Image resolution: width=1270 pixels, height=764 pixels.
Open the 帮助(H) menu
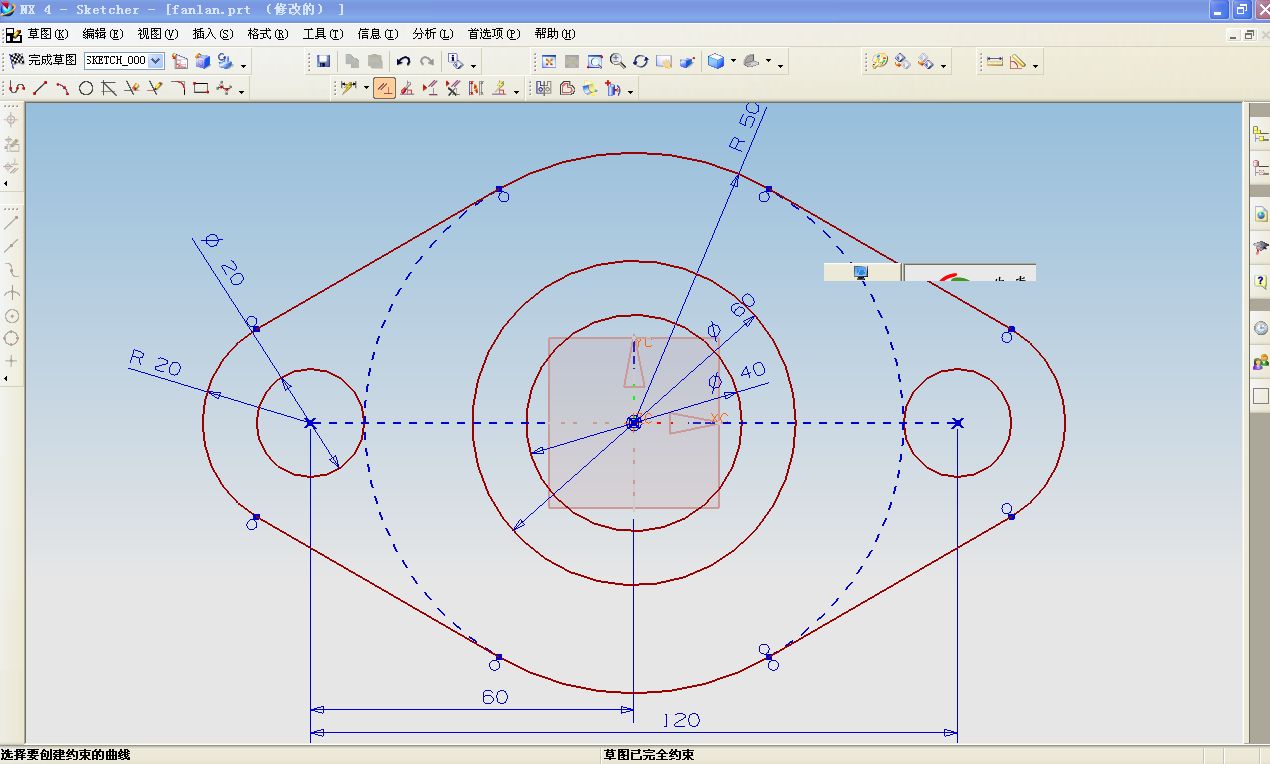click(554, 34)
